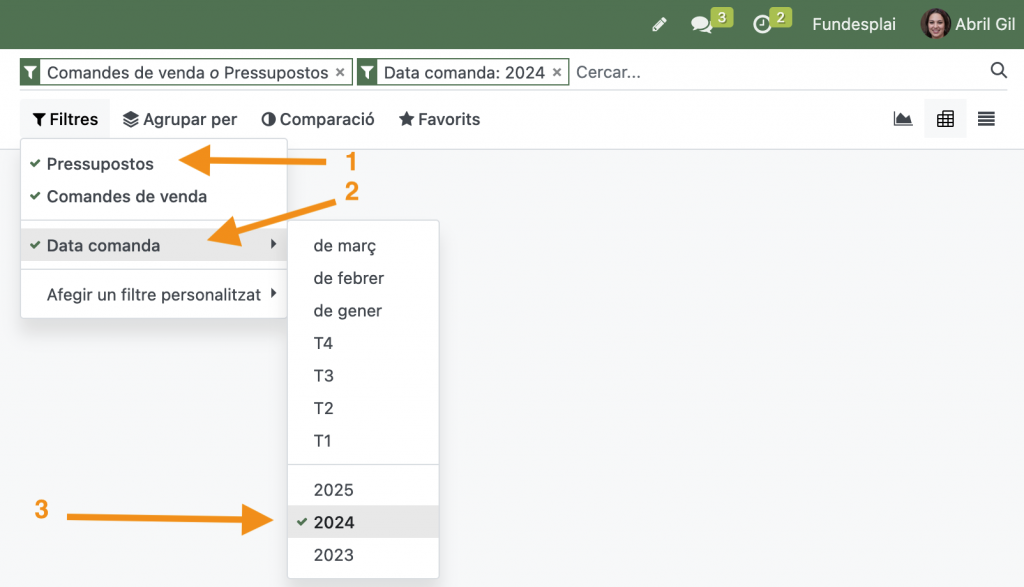Switch to list view
The image size is (1024, 587).
click(987, 119)
